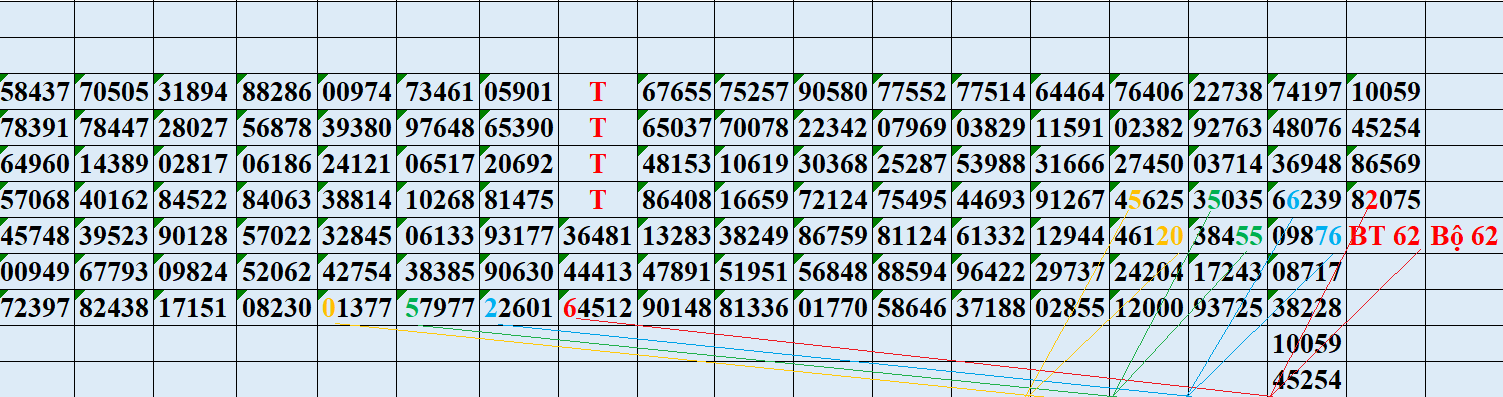Select cell showing 31894
Screen dimensions: 1503x397
tap(195, 93)
